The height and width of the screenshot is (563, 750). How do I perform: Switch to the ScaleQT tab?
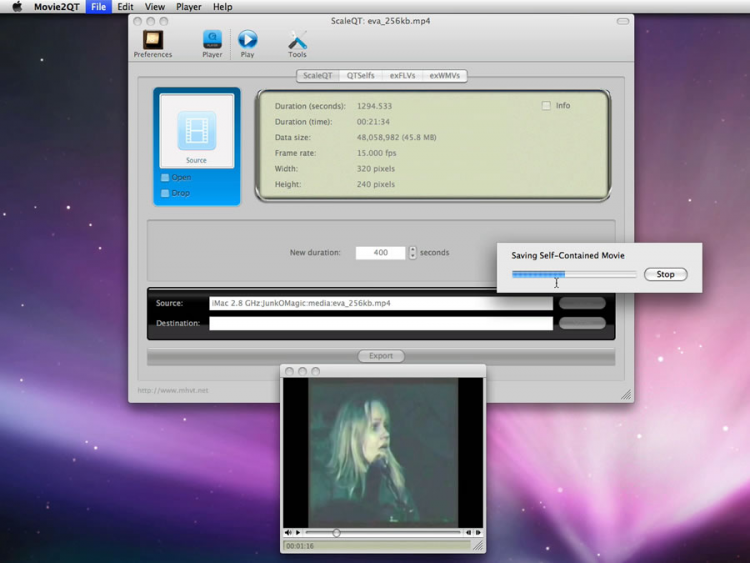click(x=318, y=76)
